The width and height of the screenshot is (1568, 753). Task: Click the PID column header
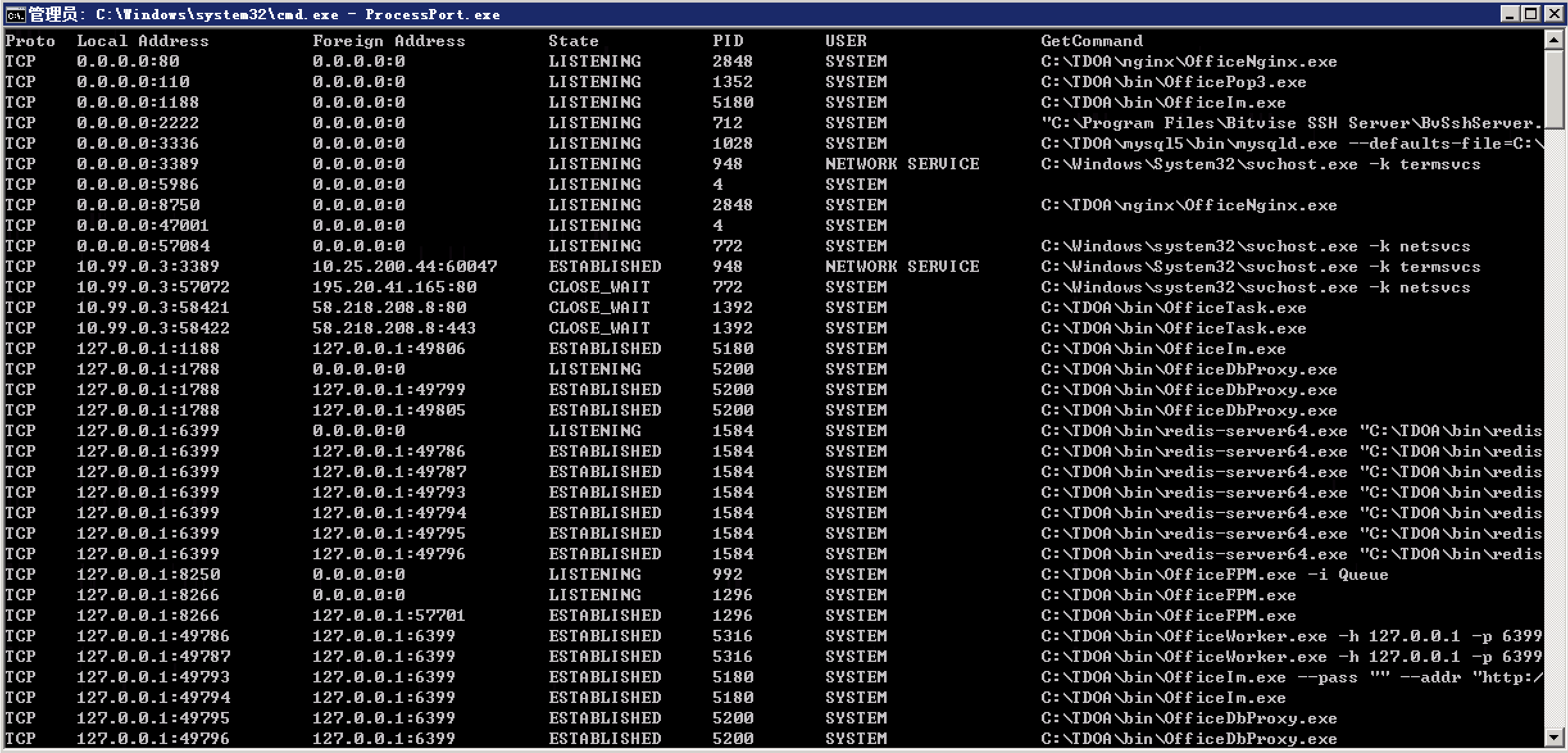click(x=728, y=41)
